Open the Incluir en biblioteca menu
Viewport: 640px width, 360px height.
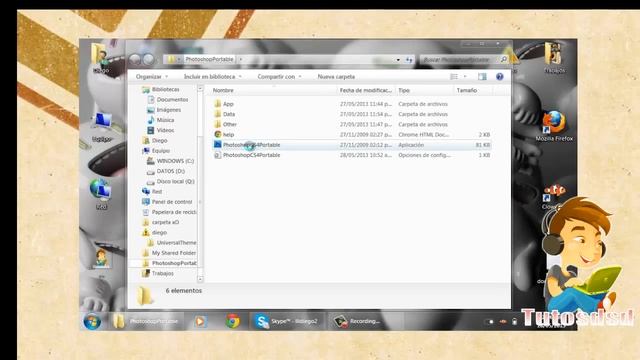(212, 77)
